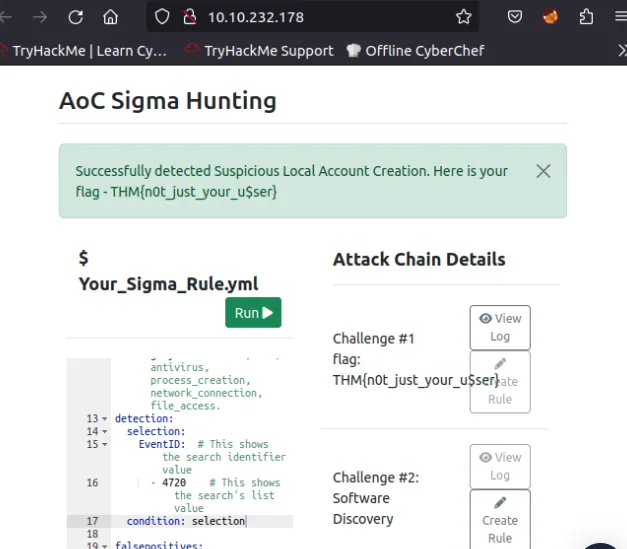Click the AoC Sigma Hunting heading
This screenshot has height=549, width=627.
coord(168,100)
